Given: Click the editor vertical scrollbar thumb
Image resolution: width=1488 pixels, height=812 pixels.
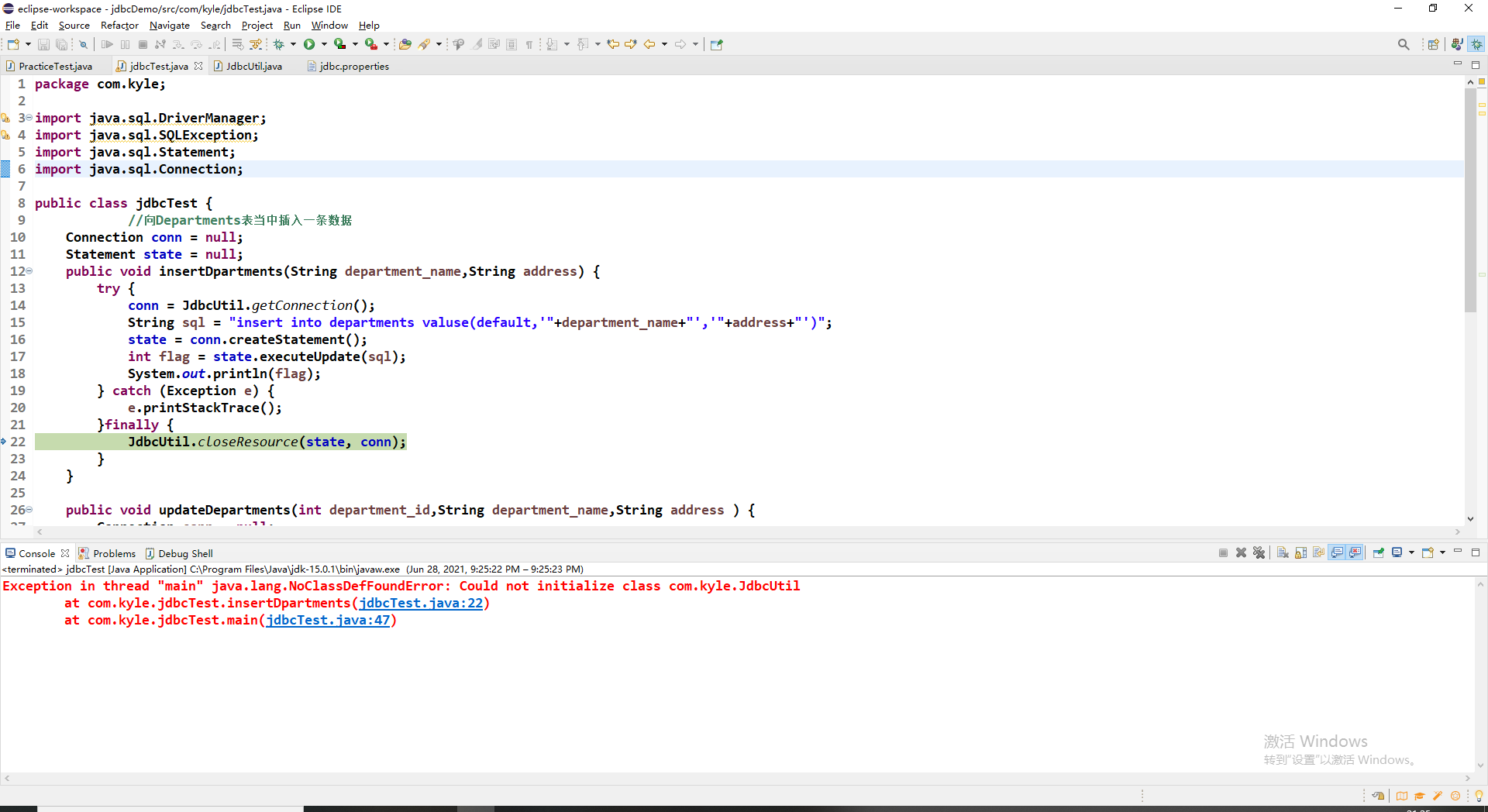Looking at the screenshot, I should click(x=1470, y=200).
